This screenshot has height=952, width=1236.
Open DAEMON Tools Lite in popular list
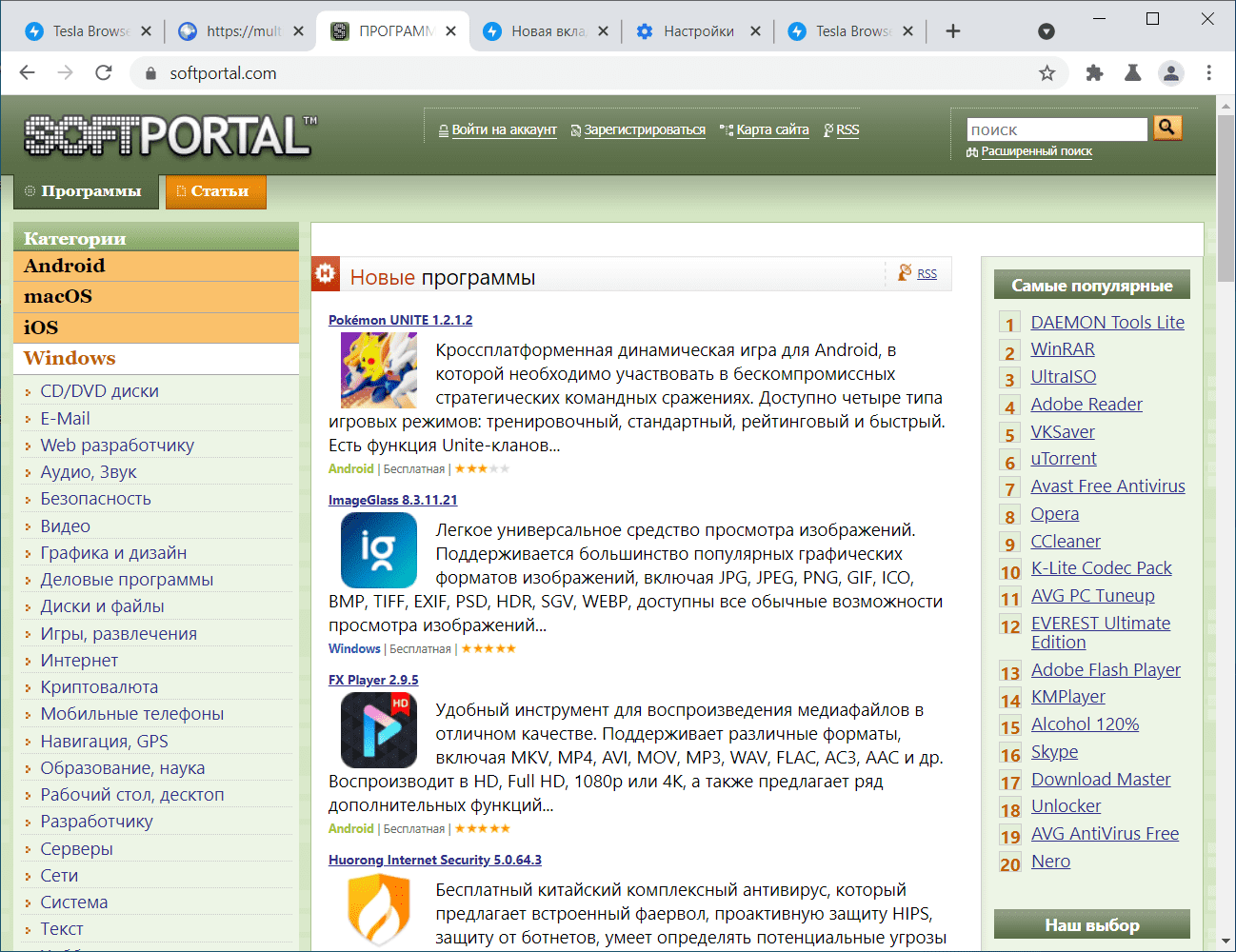pos(1107,323)
